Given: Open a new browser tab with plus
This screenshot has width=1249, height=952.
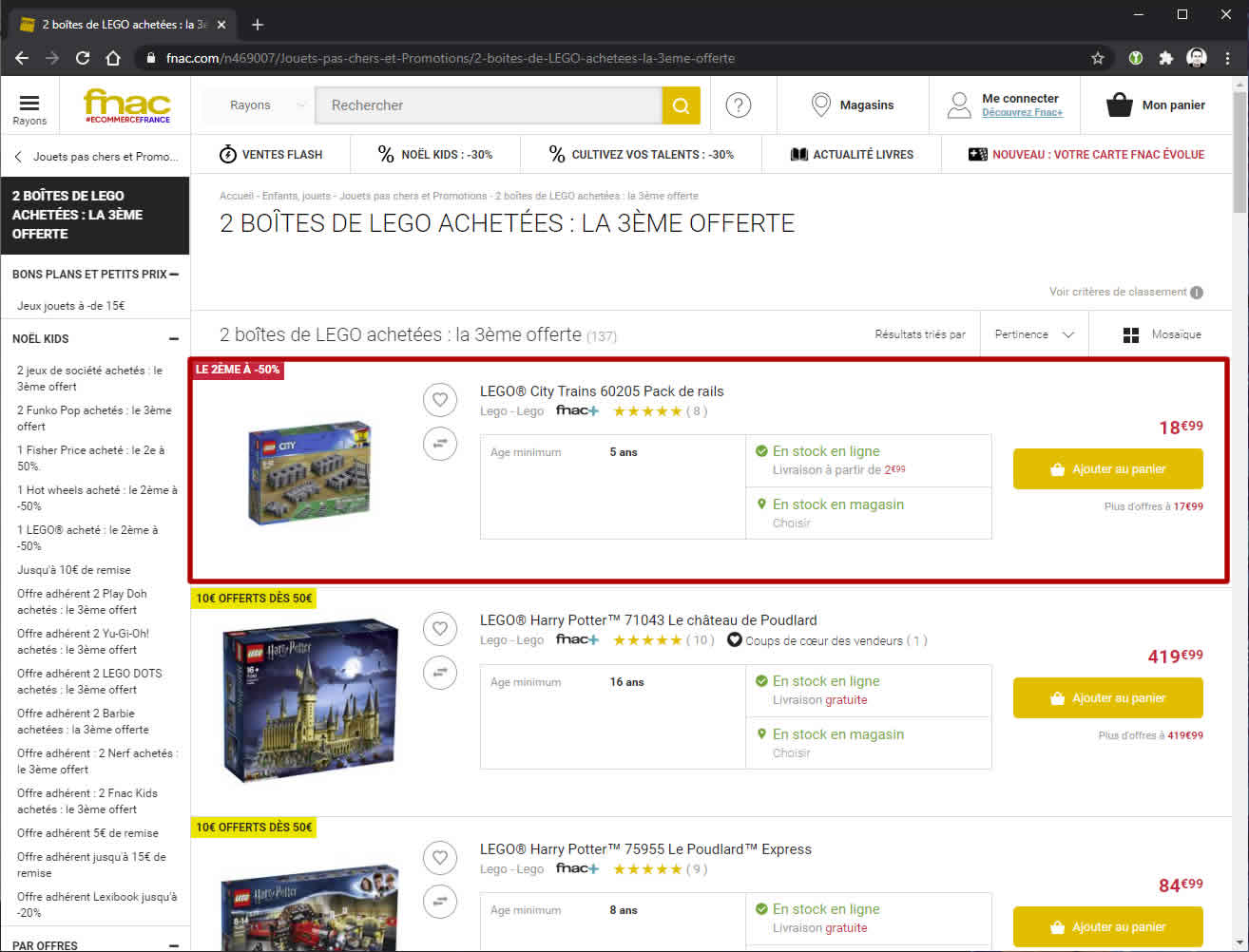Looking at the screenshot, I should pyautogui.click(x=258, y=25).
